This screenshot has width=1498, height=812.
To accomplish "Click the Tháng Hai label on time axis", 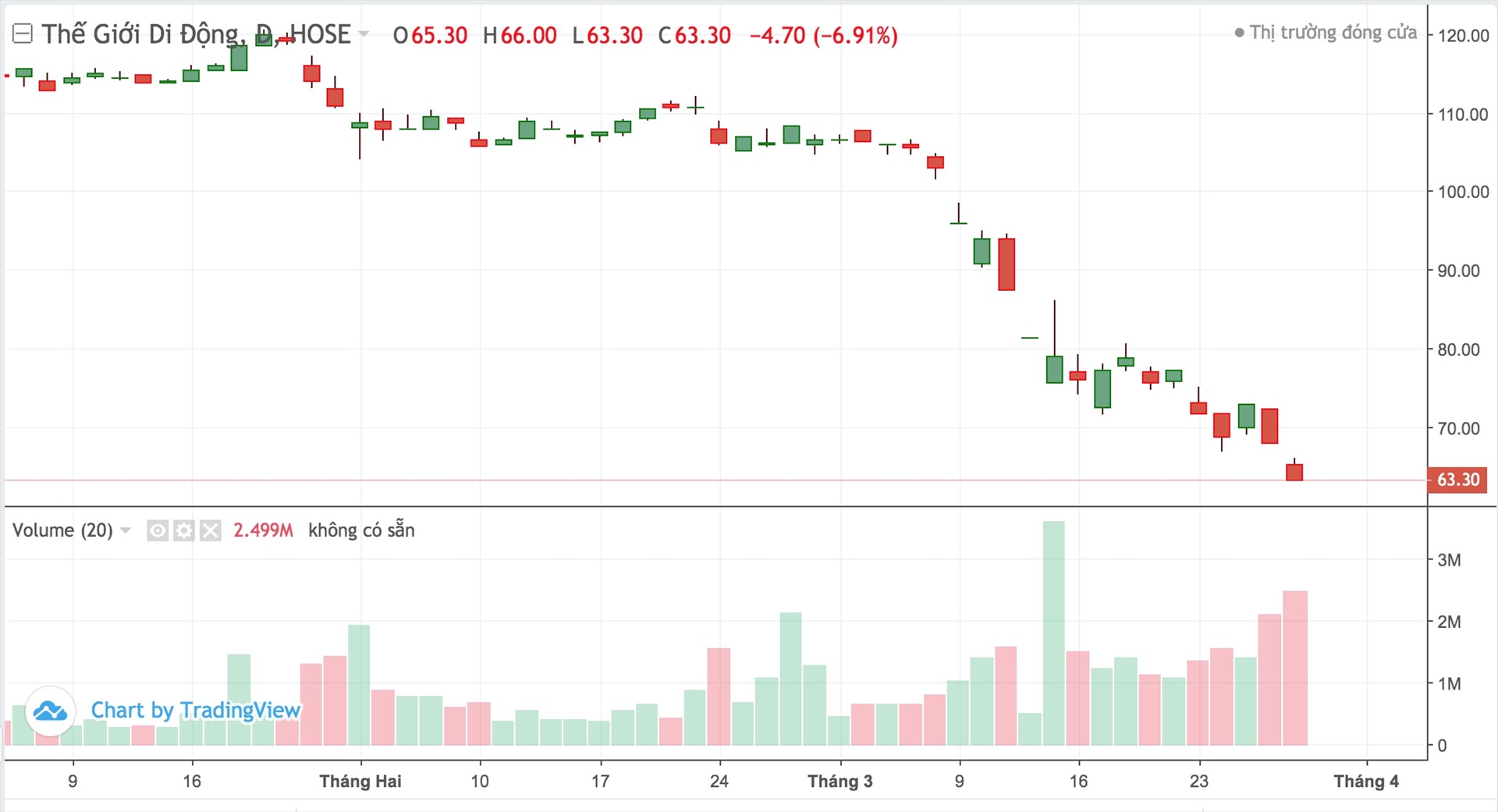I will tap(360, 782).
